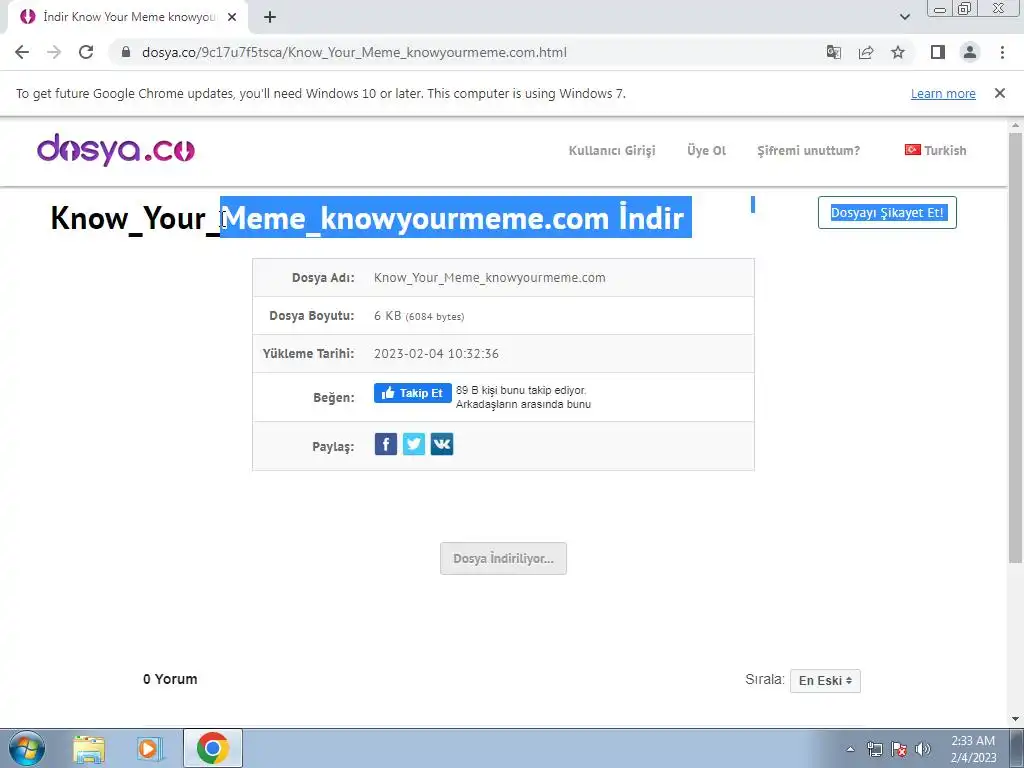Share on VK icon
Image resolution: width=1024 pixels, height=768 pixels.
coord(442,444)
